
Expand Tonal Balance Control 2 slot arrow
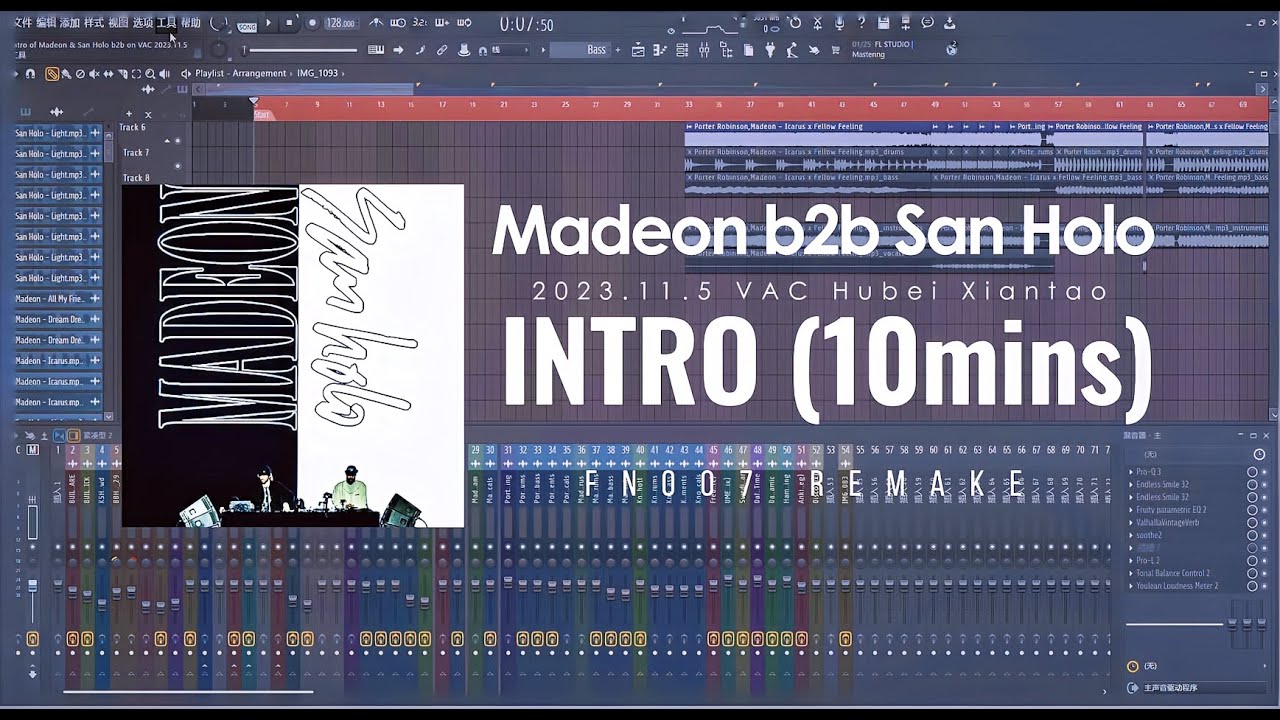[x=1131, y=573]
